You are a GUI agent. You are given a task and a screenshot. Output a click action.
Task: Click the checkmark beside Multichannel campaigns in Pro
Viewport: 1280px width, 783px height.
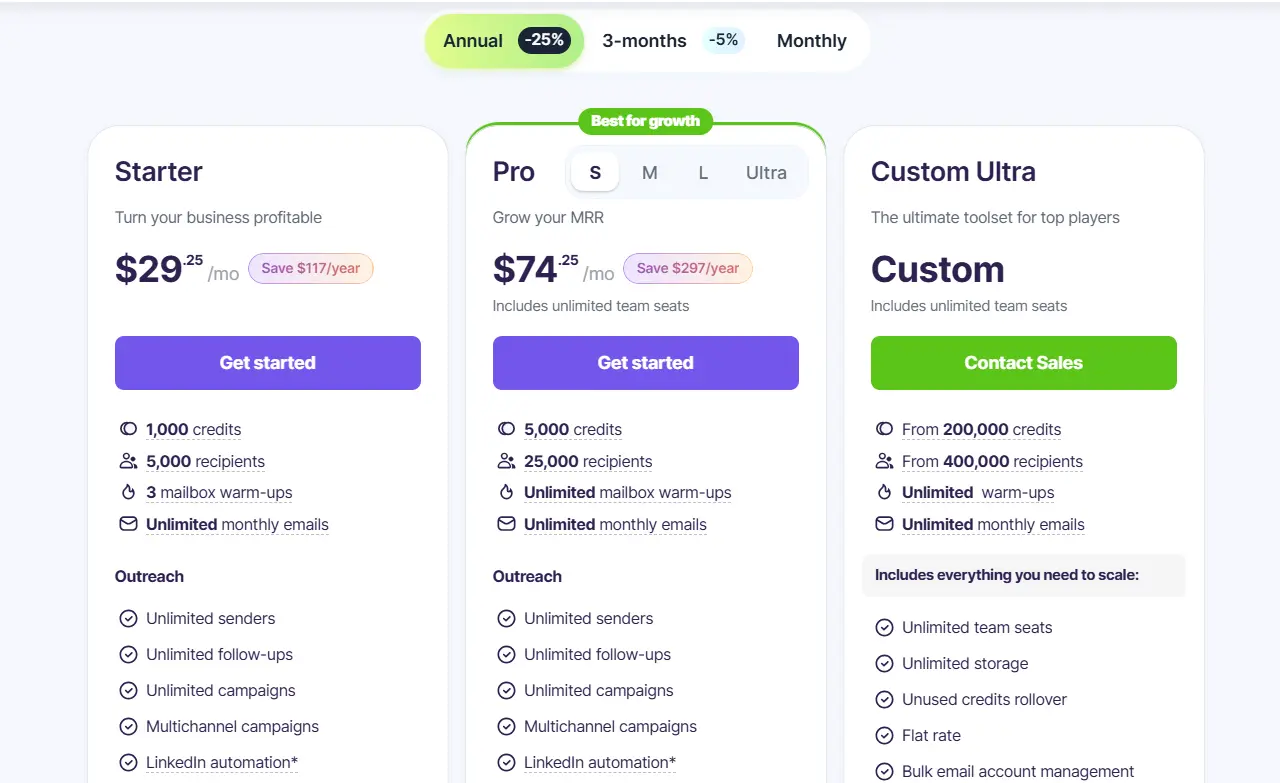507,726
